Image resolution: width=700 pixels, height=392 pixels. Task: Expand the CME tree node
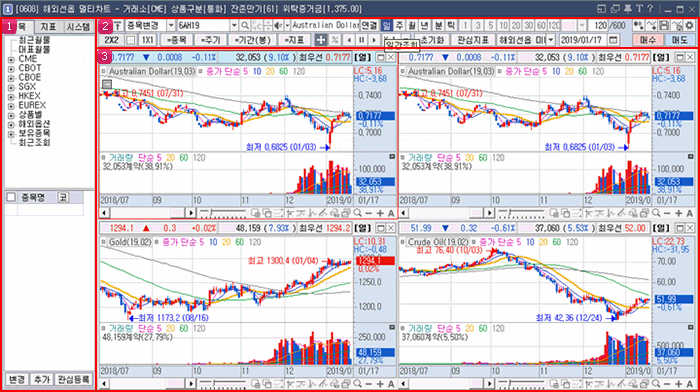[11, 59]
